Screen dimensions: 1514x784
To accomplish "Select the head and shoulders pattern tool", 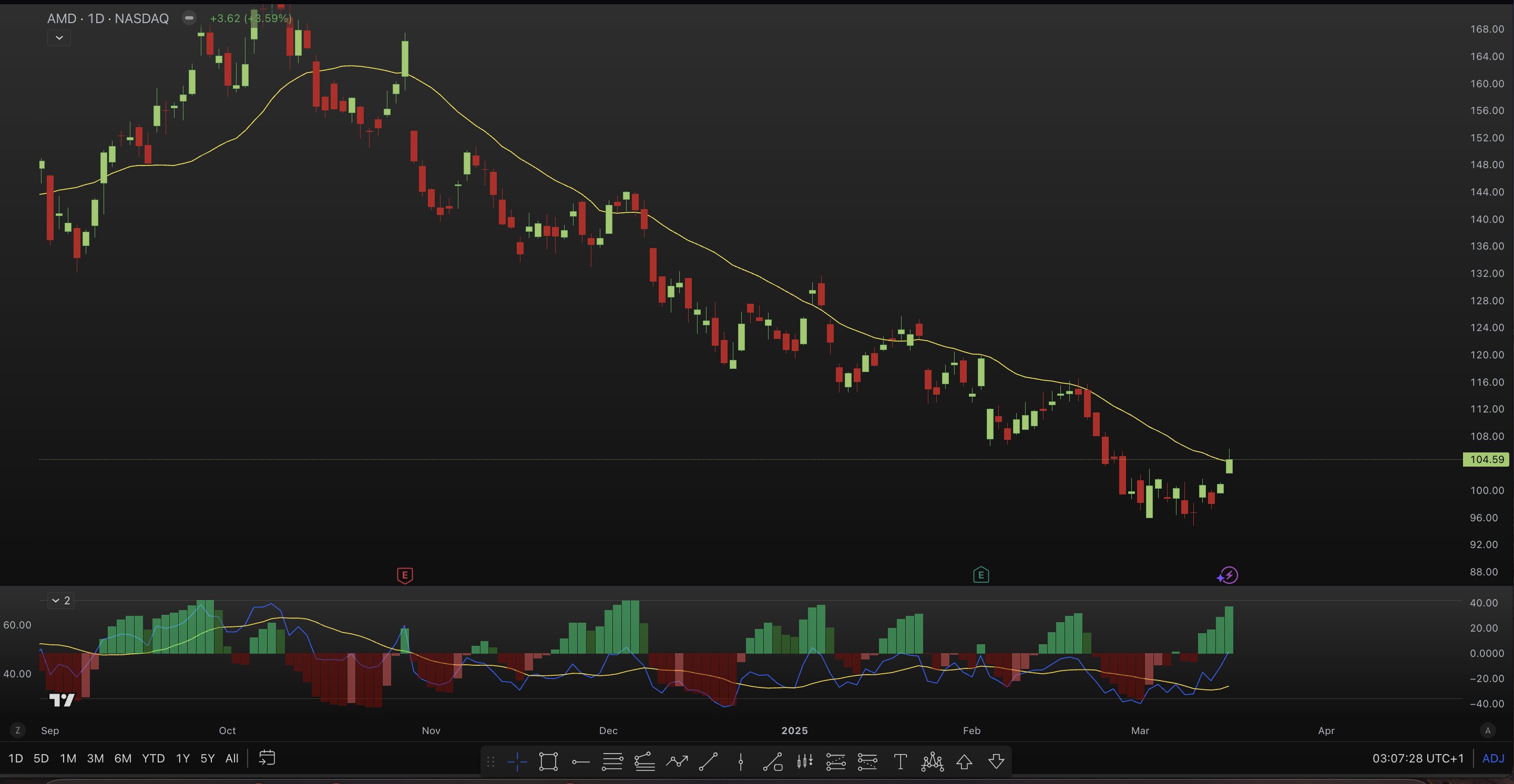I will click(932, 762).
